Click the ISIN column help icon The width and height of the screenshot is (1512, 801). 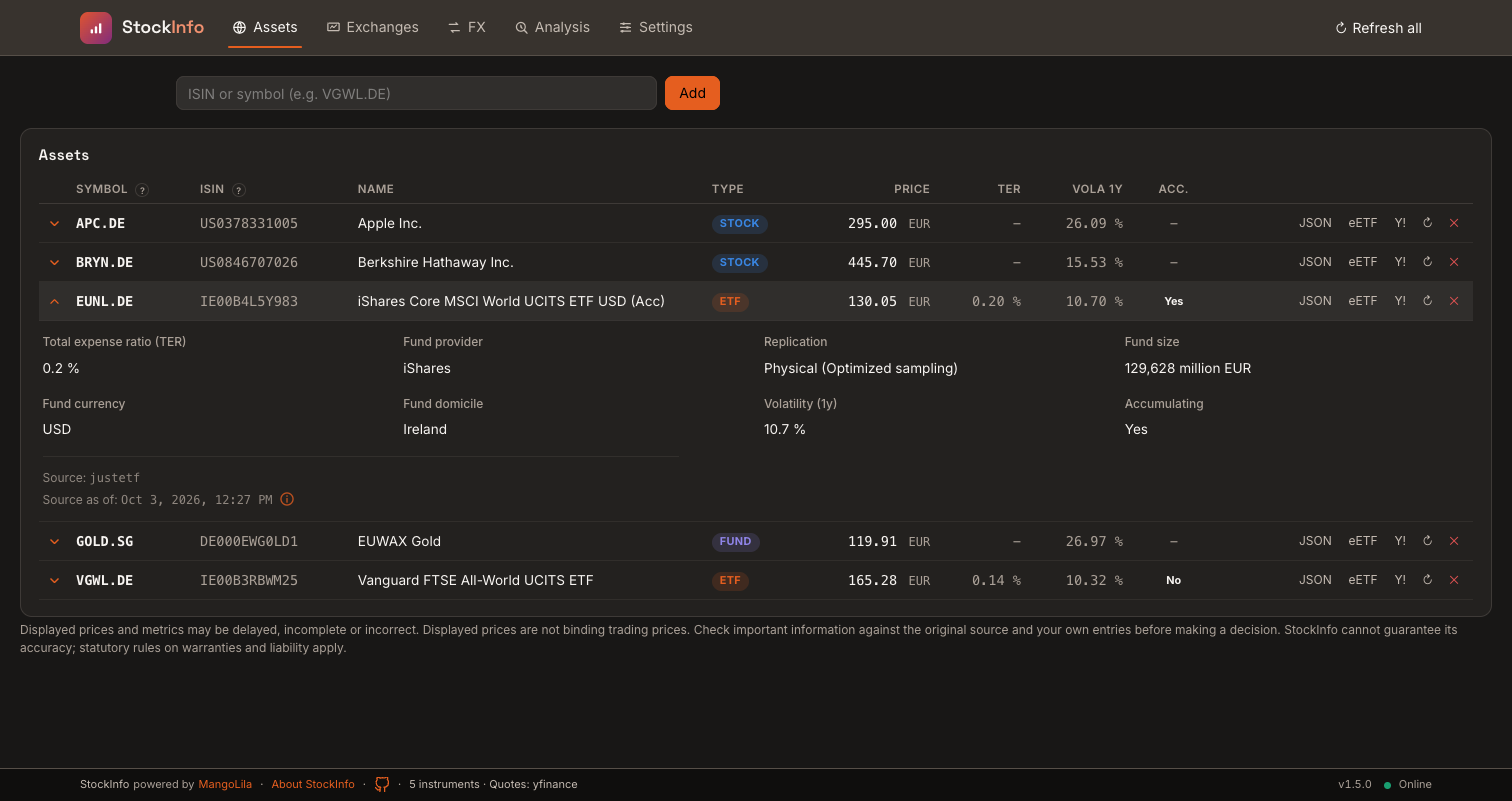[238, 190]
